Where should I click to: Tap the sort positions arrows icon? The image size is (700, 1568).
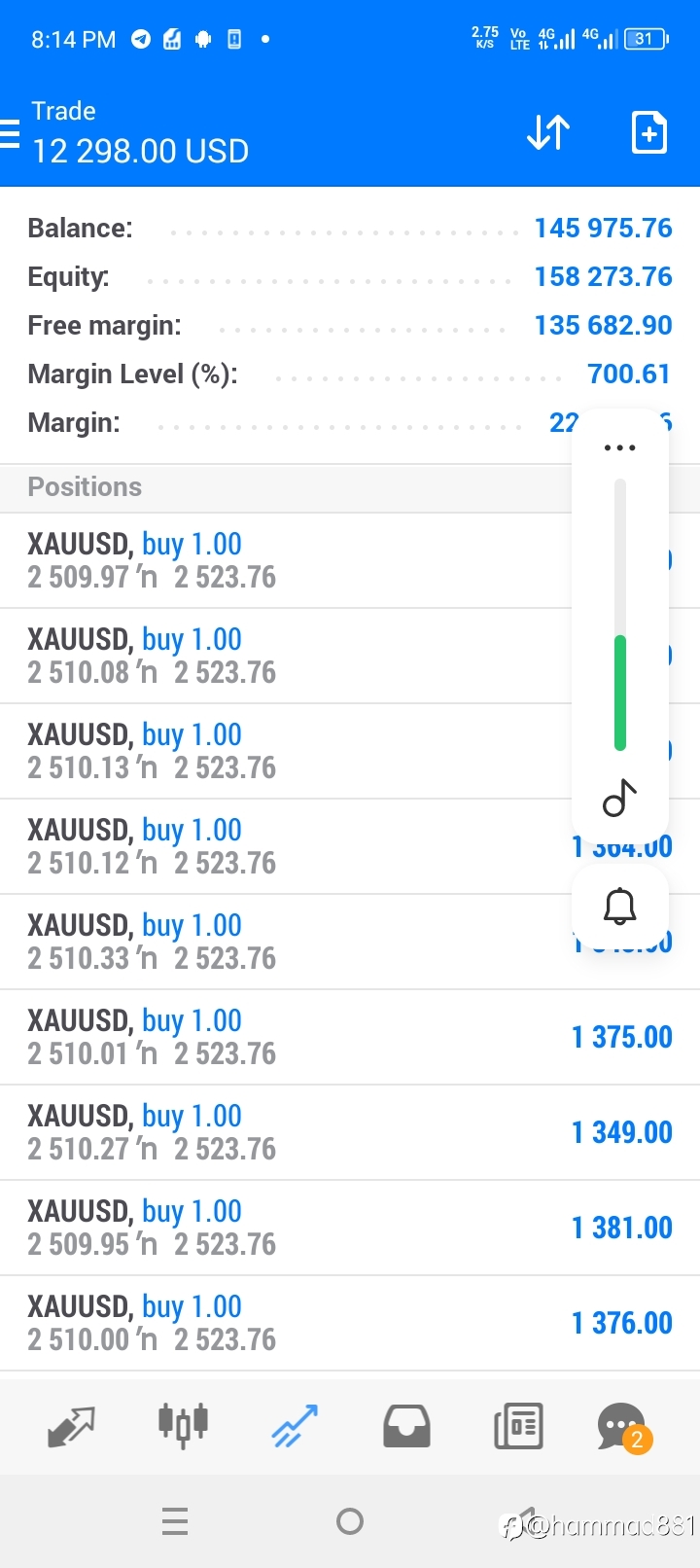click(548, 132)
